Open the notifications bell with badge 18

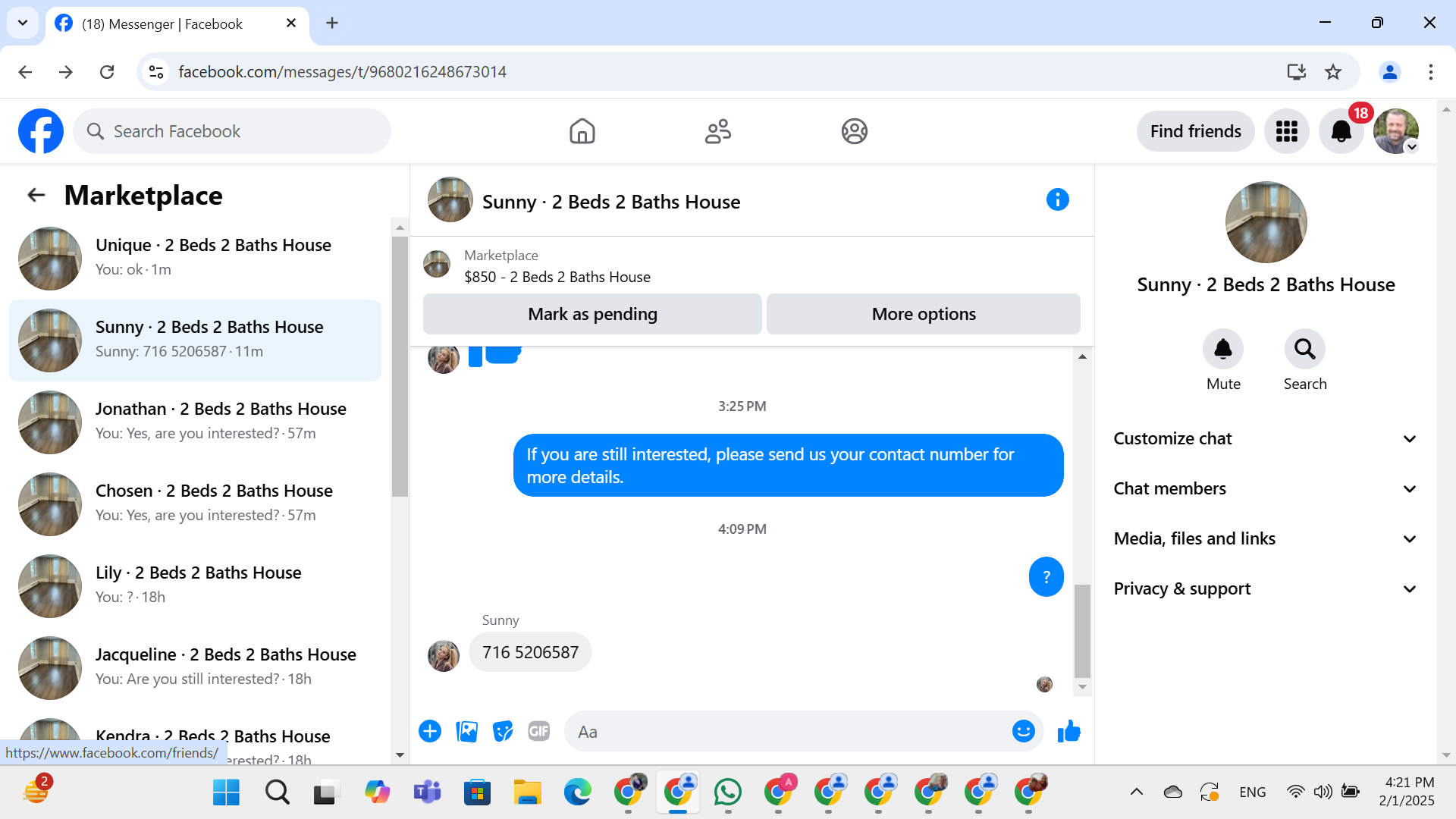click(x=1341, y=131)
